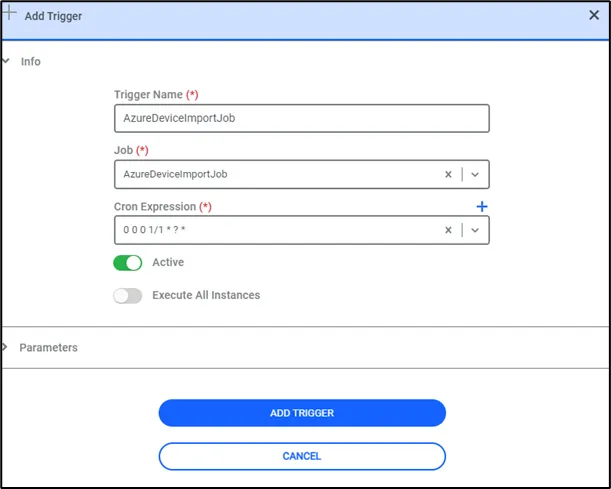Clear the Cron Expression field value
This screenshot has height=489, width=611.
coord(448,230)
